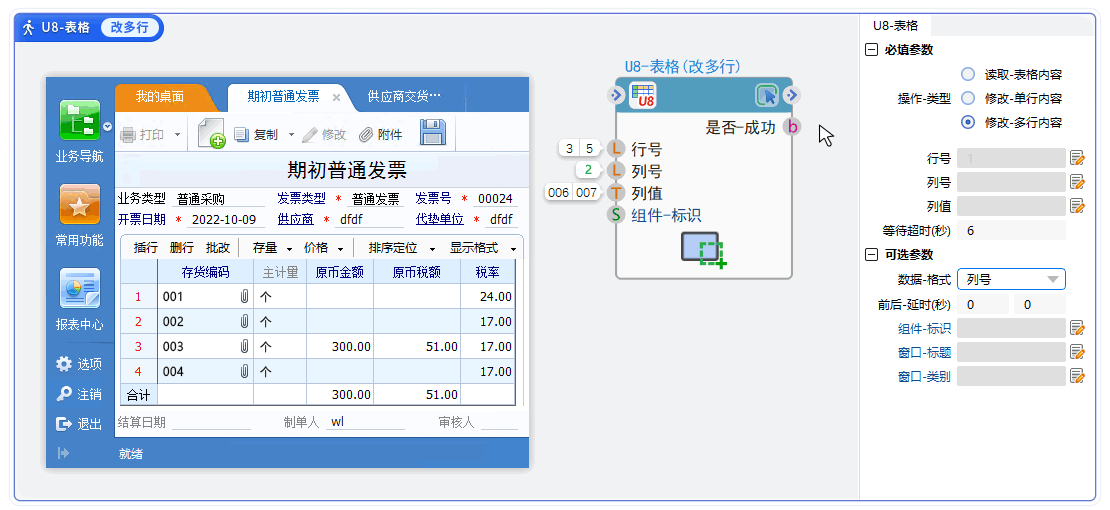This screenshot has width=1110, height=510.
Task: Click the screen capture selection icon in node
Action: [704, 249]
